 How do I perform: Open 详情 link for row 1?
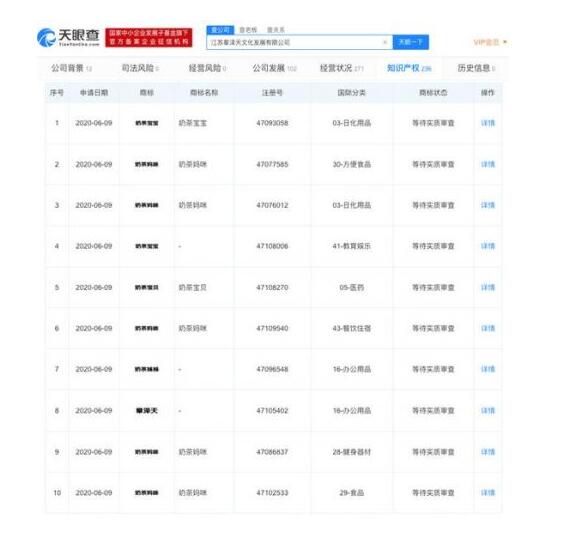[488, 123]
